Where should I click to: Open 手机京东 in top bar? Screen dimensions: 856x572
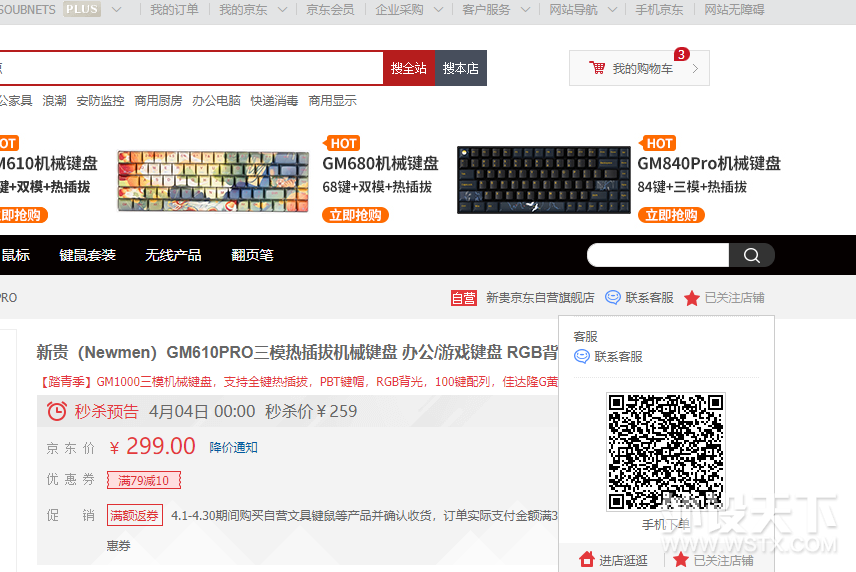(x=659, y=10)
